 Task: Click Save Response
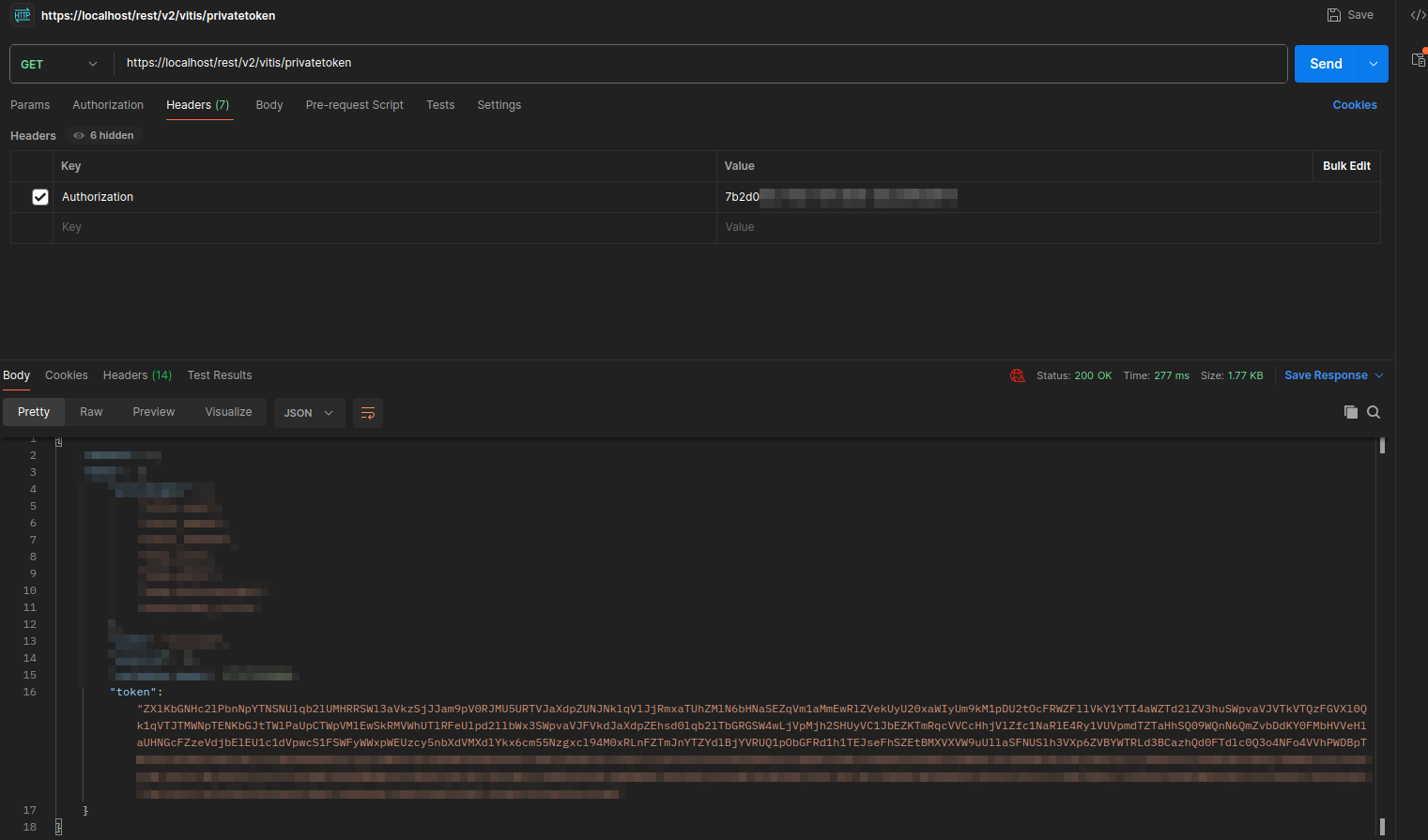pos(1326,375)
